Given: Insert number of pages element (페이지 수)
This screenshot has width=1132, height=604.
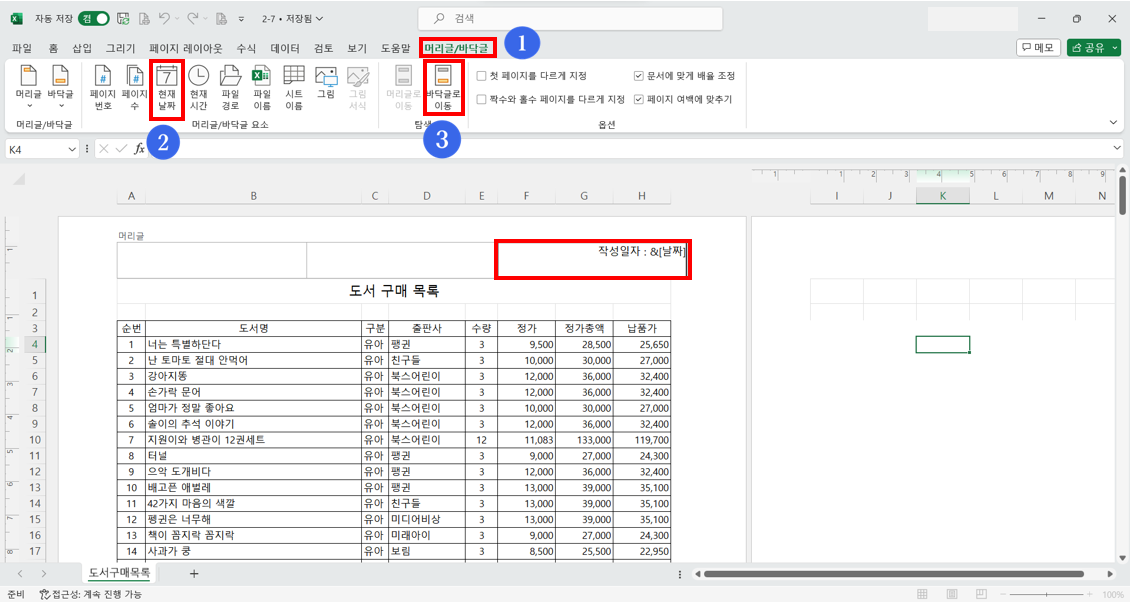Looking at the screenshot, I should 134,87.
